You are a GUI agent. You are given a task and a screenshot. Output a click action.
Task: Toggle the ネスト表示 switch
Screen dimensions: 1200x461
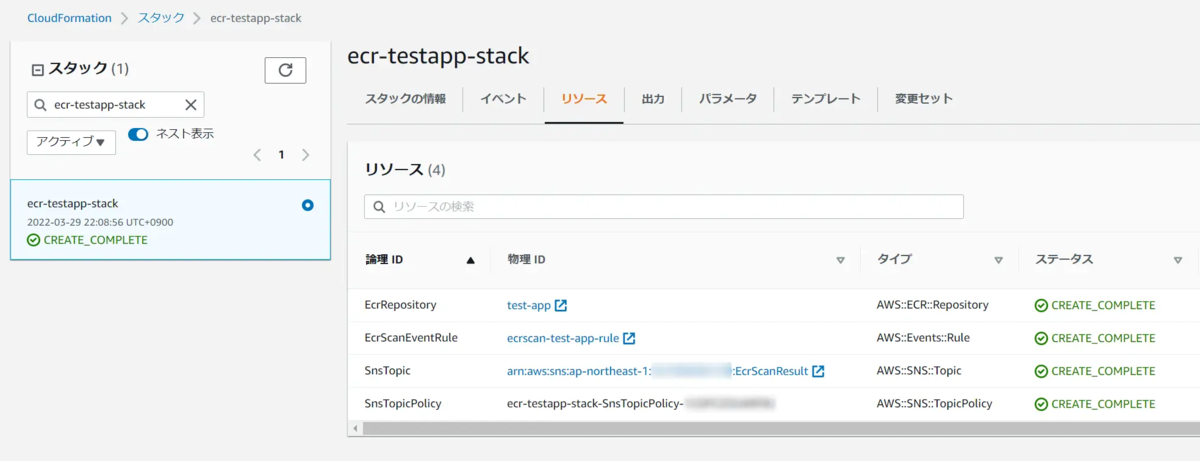138,134
